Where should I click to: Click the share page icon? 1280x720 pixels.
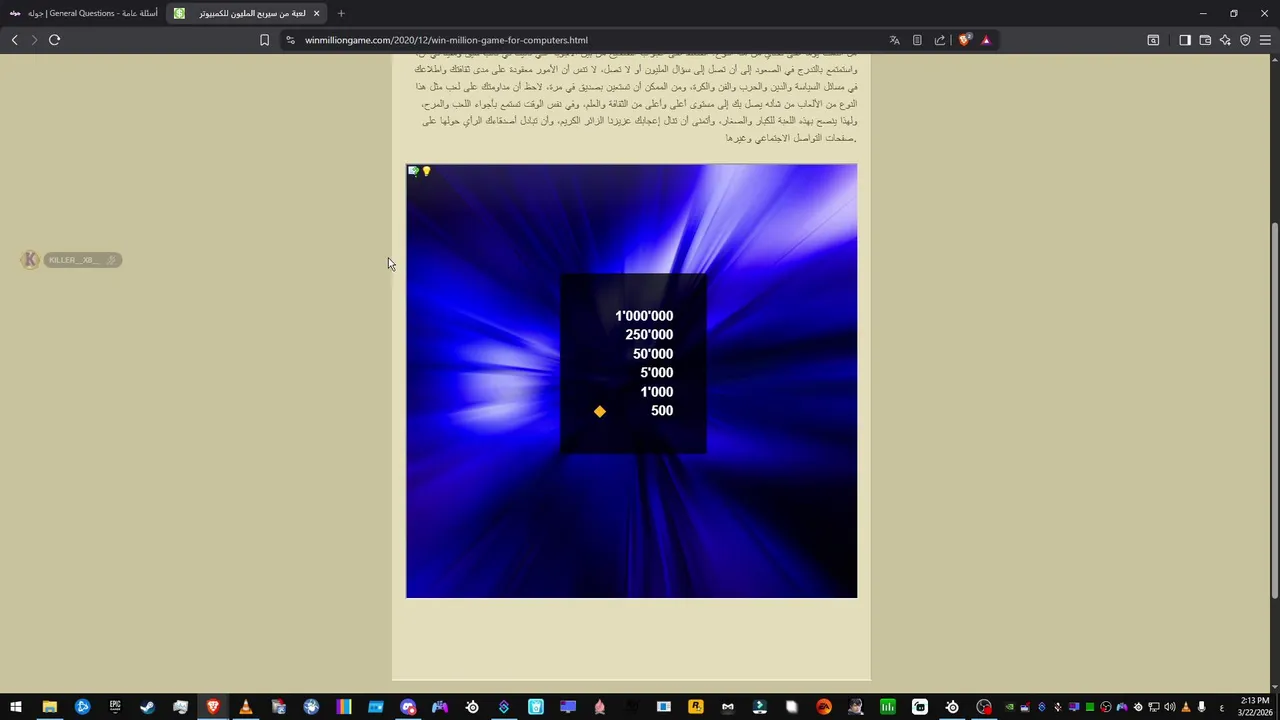[940, 40]
